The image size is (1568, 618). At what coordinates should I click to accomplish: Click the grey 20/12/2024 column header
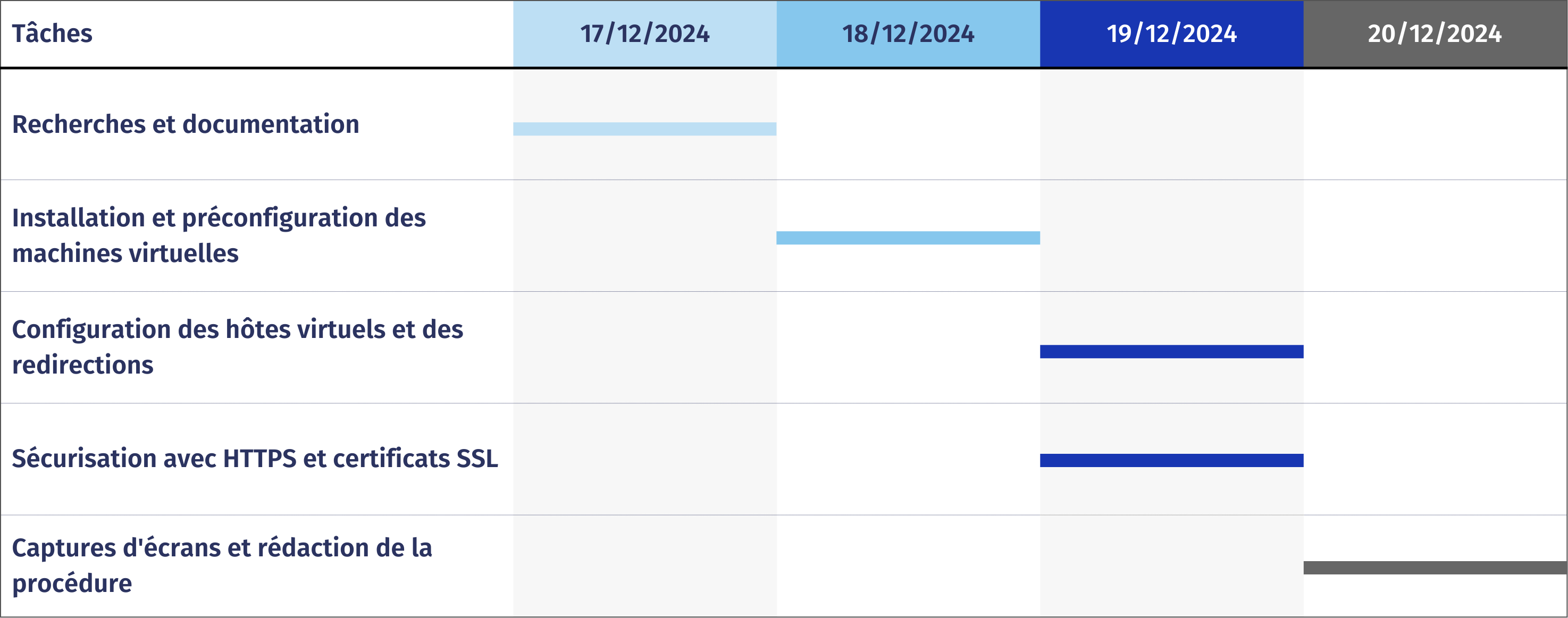click(1435, 33)
